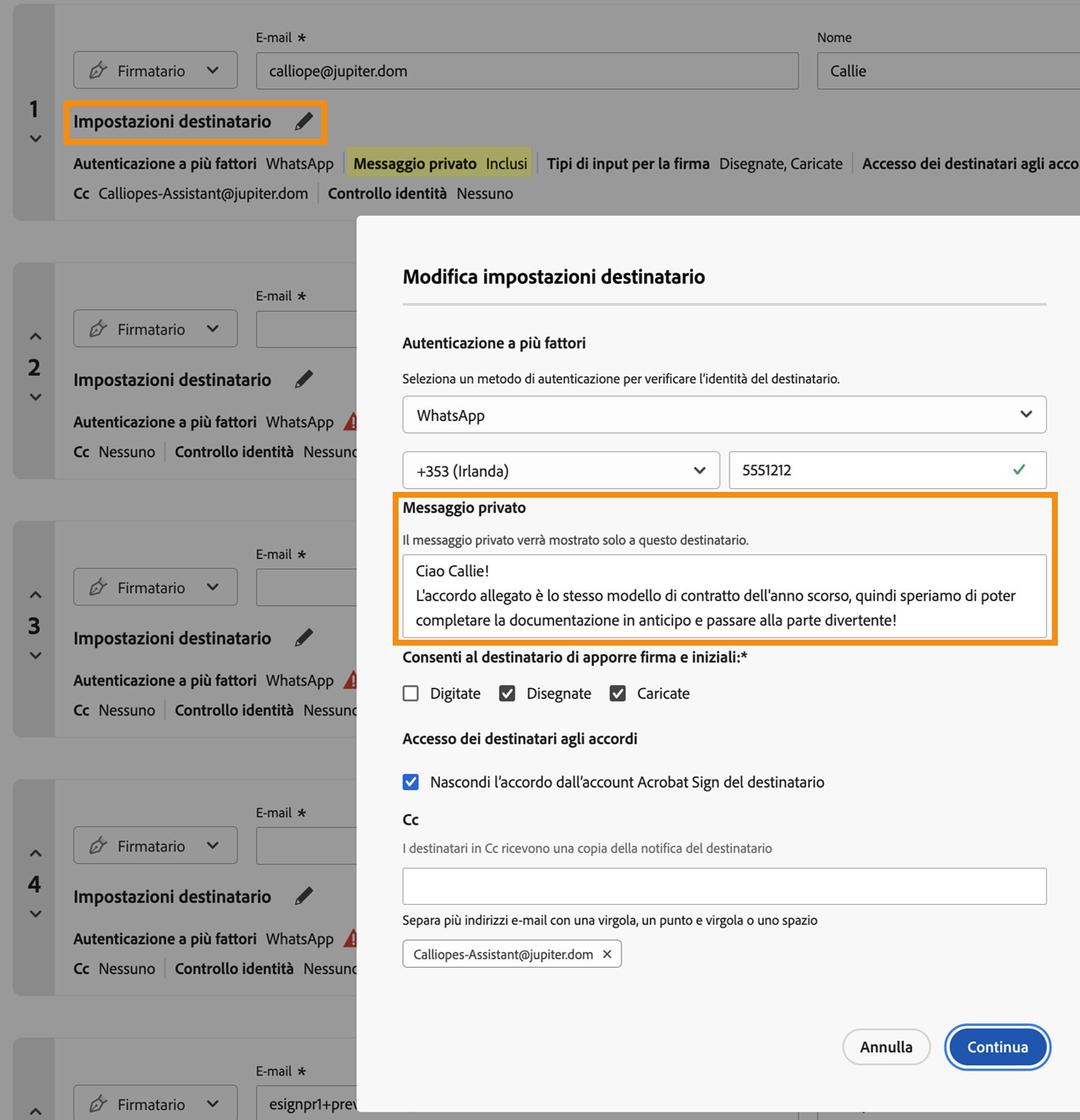Uncheck the Caricate signature option
Image resolution: width=1080 pixels, height=1120 pixels.
[618, 694]
